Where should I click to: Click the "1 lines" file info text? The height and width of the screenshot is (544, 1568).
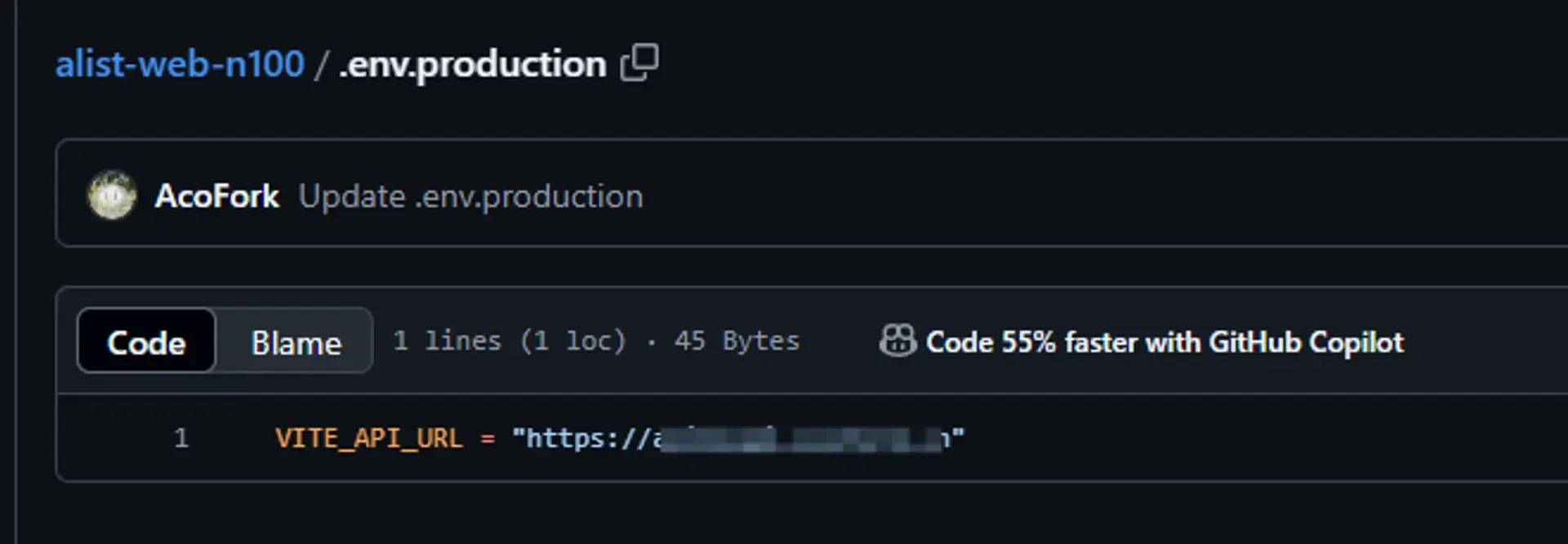click(447, 341)
